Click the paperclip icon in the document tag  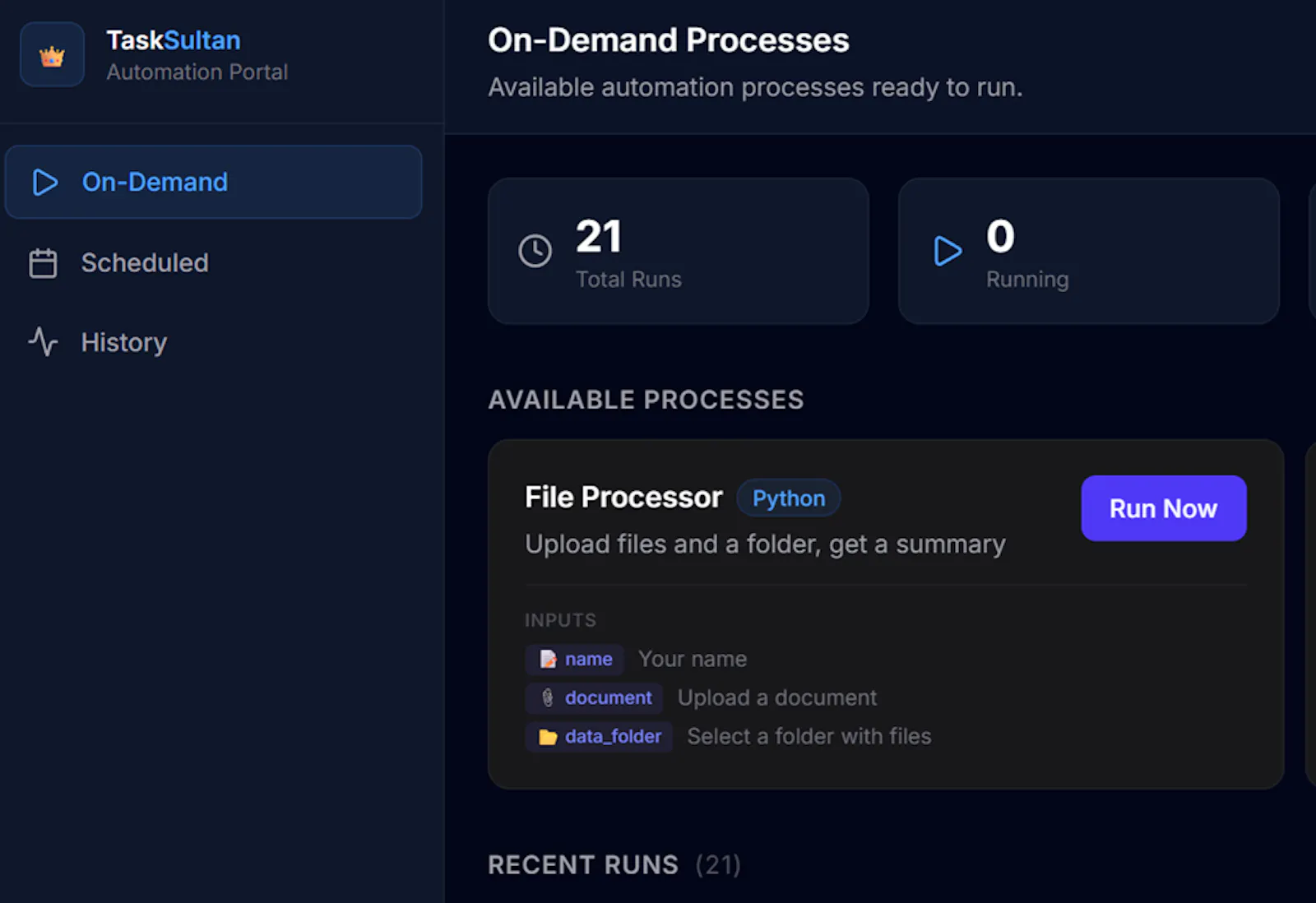coord(548,698)
